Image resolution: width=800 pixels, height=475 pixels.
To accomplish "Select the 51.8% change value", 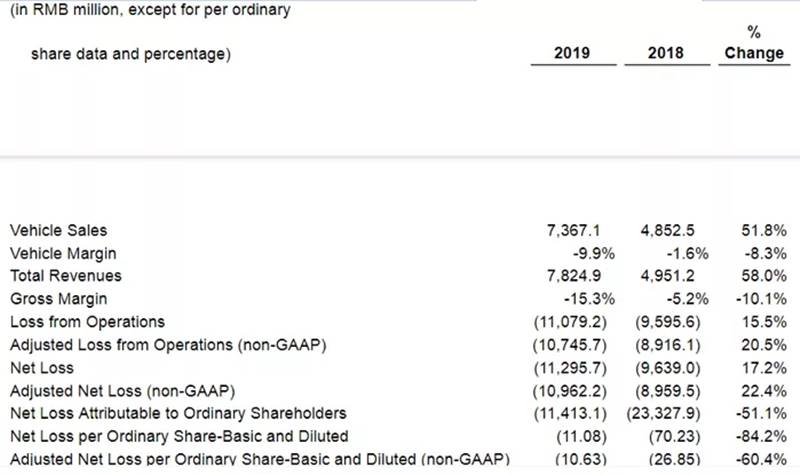I will 764,231.
